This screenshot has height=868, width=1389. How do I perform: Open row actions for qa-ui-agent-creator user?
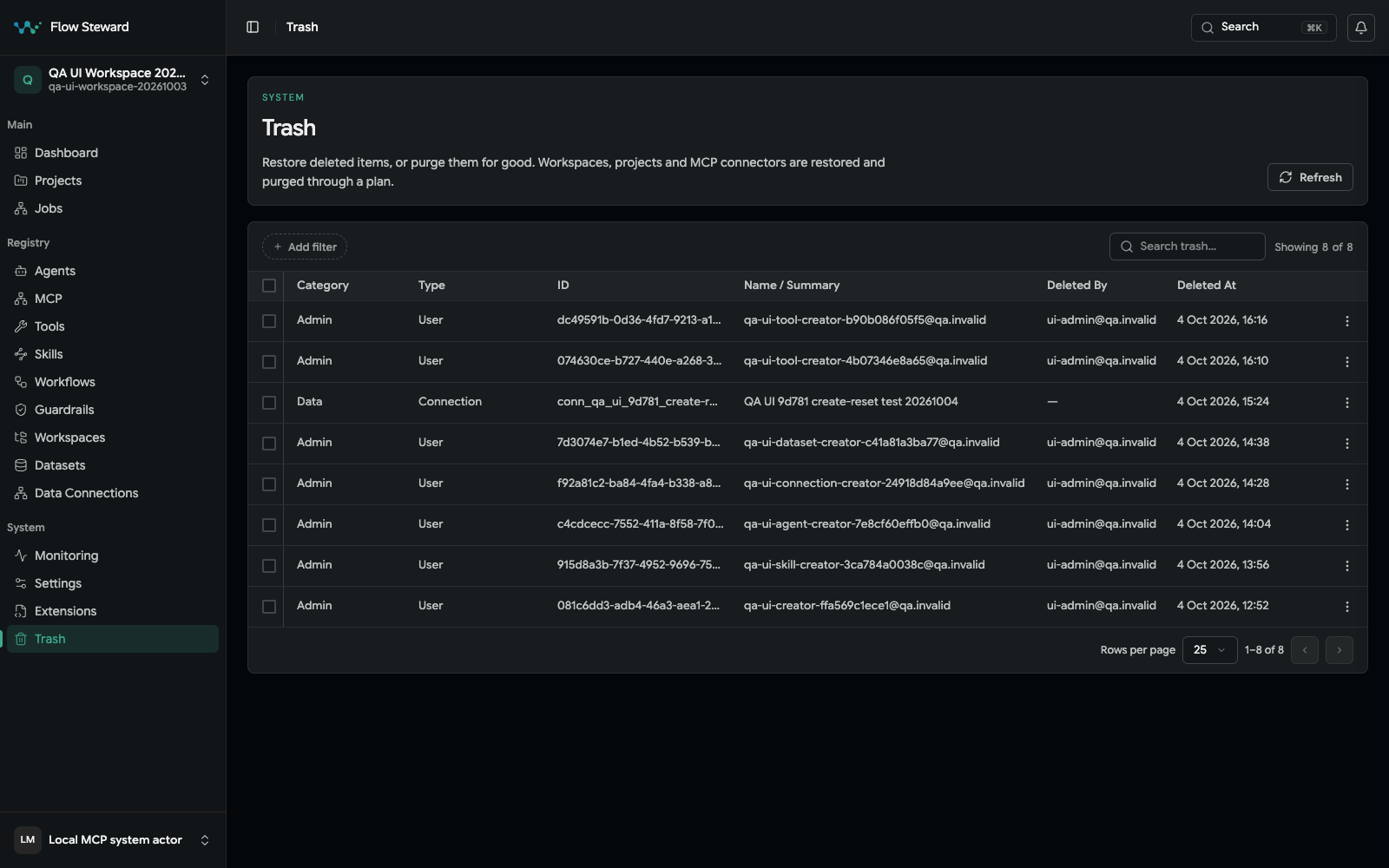(x=1347, y=525)
